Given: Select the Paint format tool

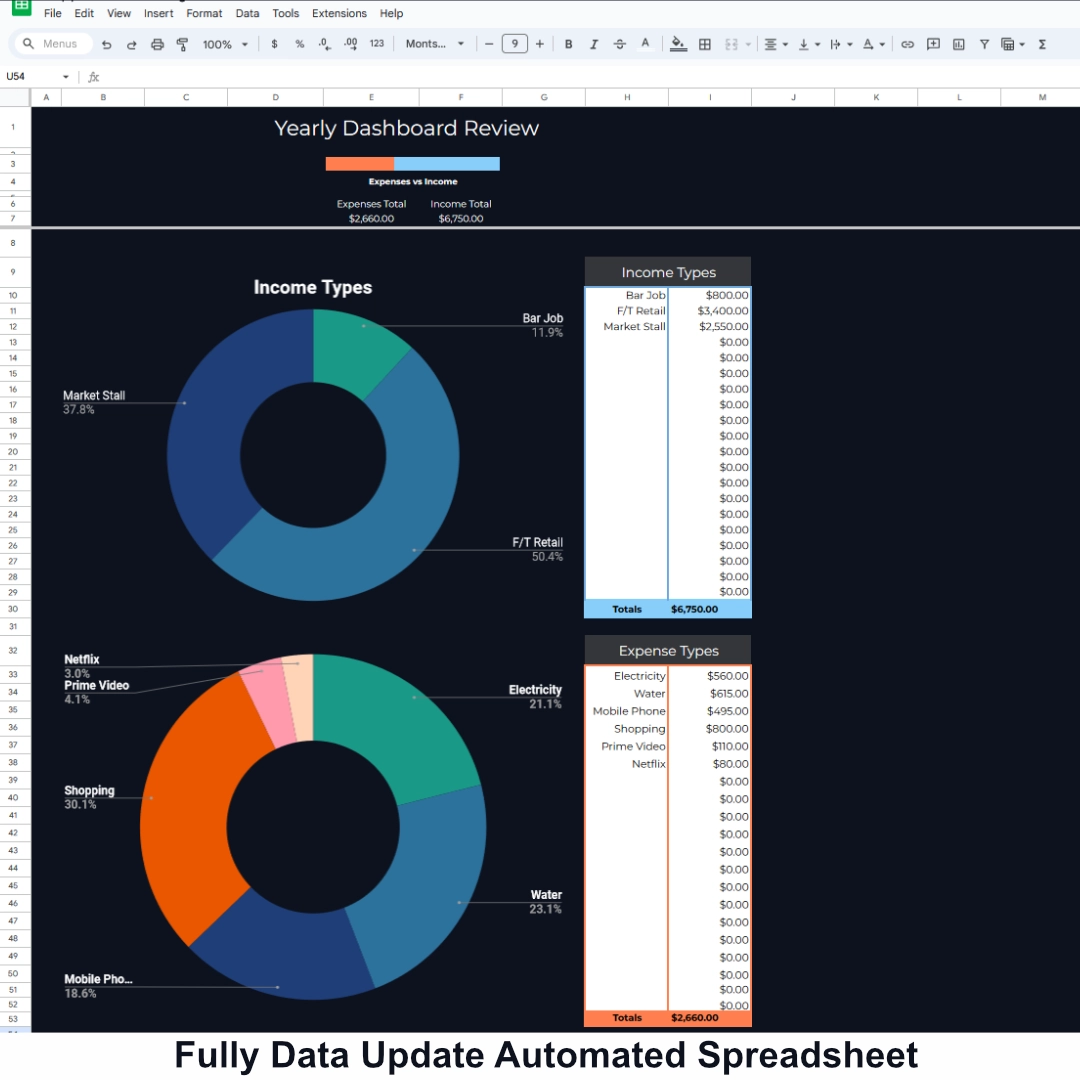Looking at the screenshot, I should pyautogui.click(x=182, y=44).
